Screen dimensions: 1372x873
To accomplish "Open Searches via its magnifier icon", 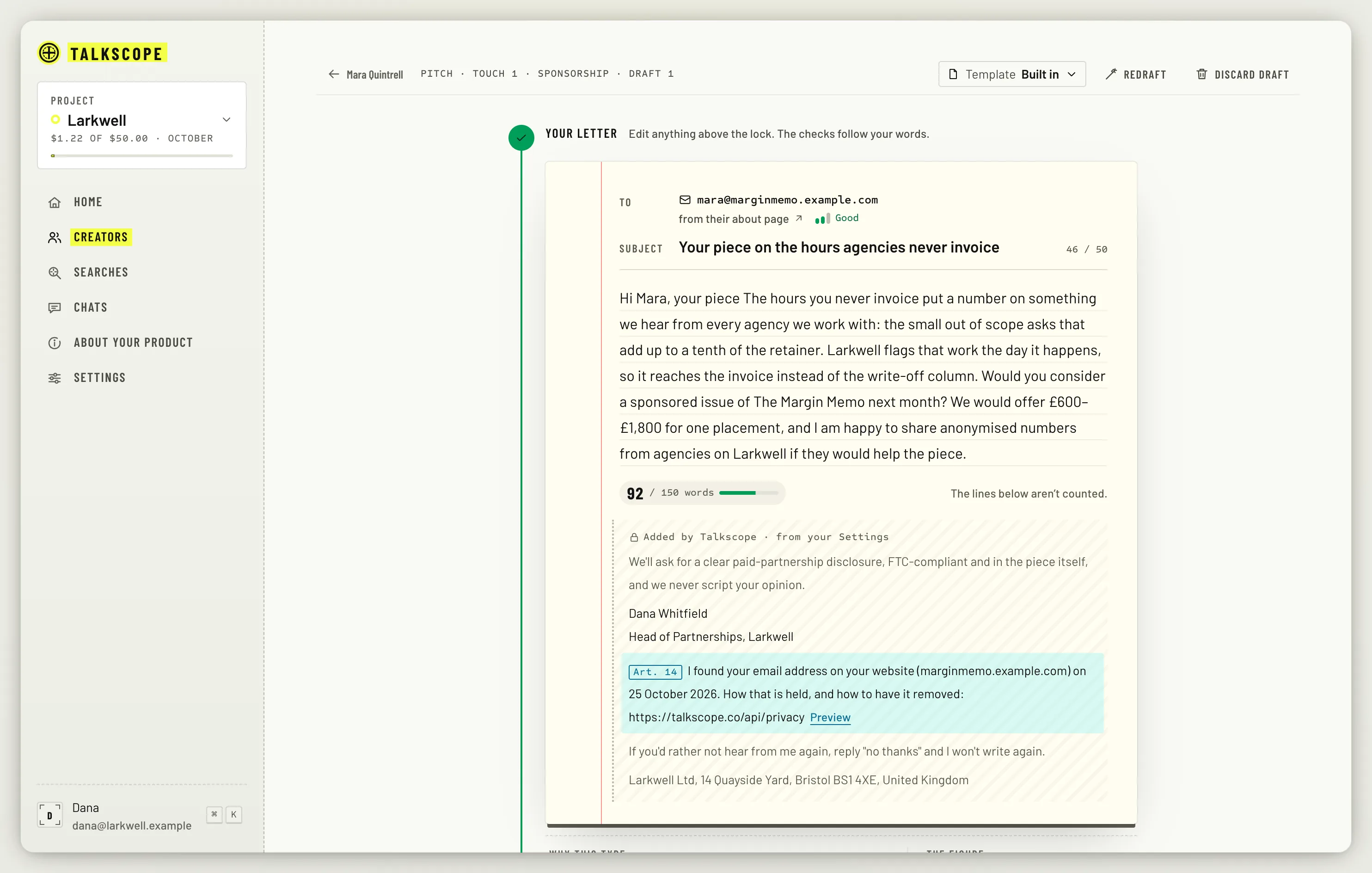I will tap(55, 273).
